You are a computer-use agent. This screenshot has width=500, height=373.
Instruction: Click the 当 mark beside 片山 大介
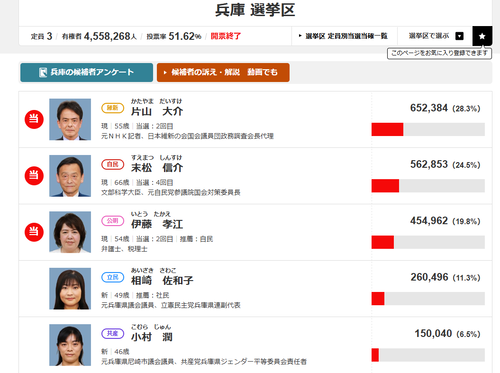[x=34, y=119]
